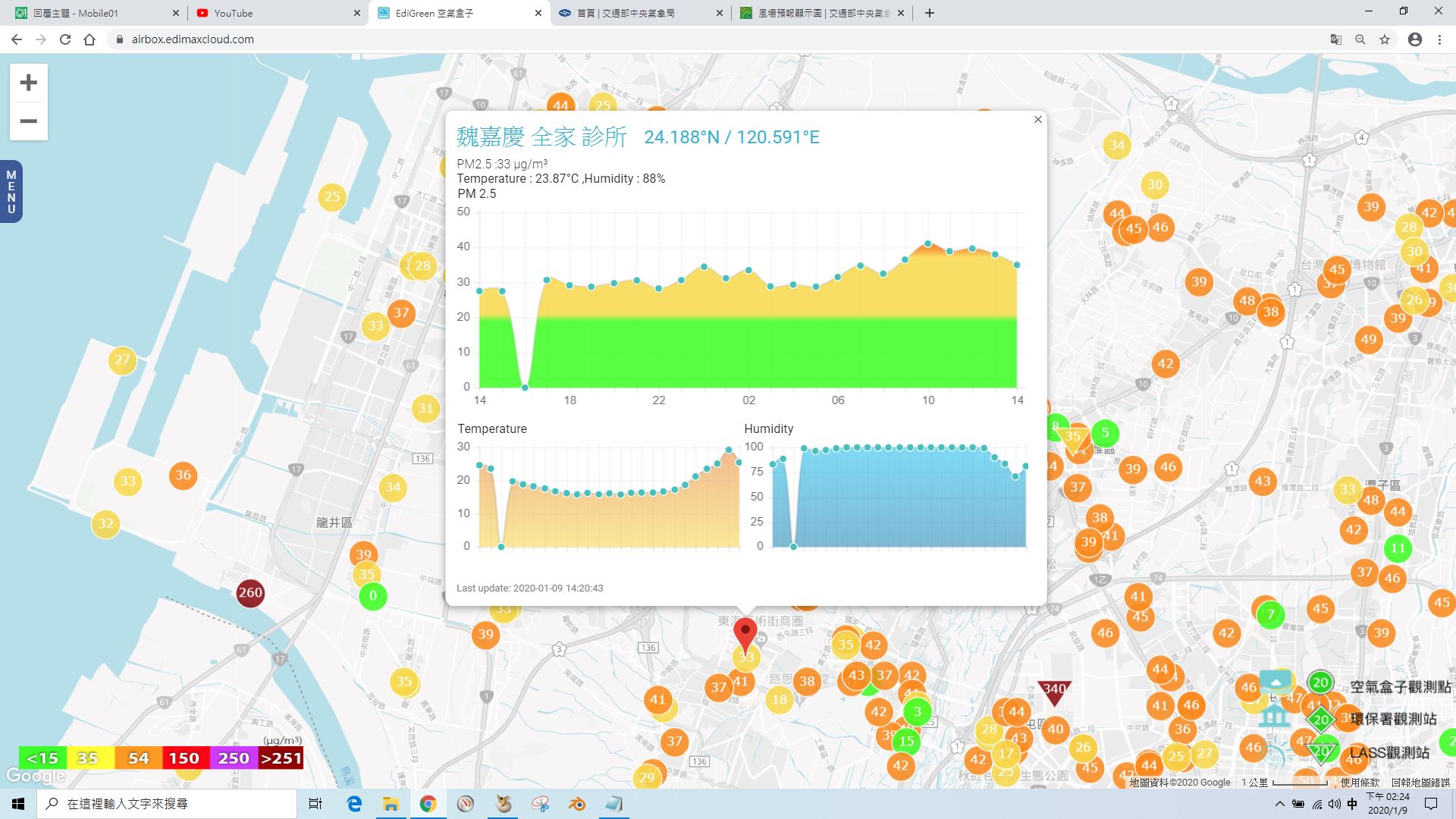
Task: Open Task View on the taskbar
Action: [315, 804]
